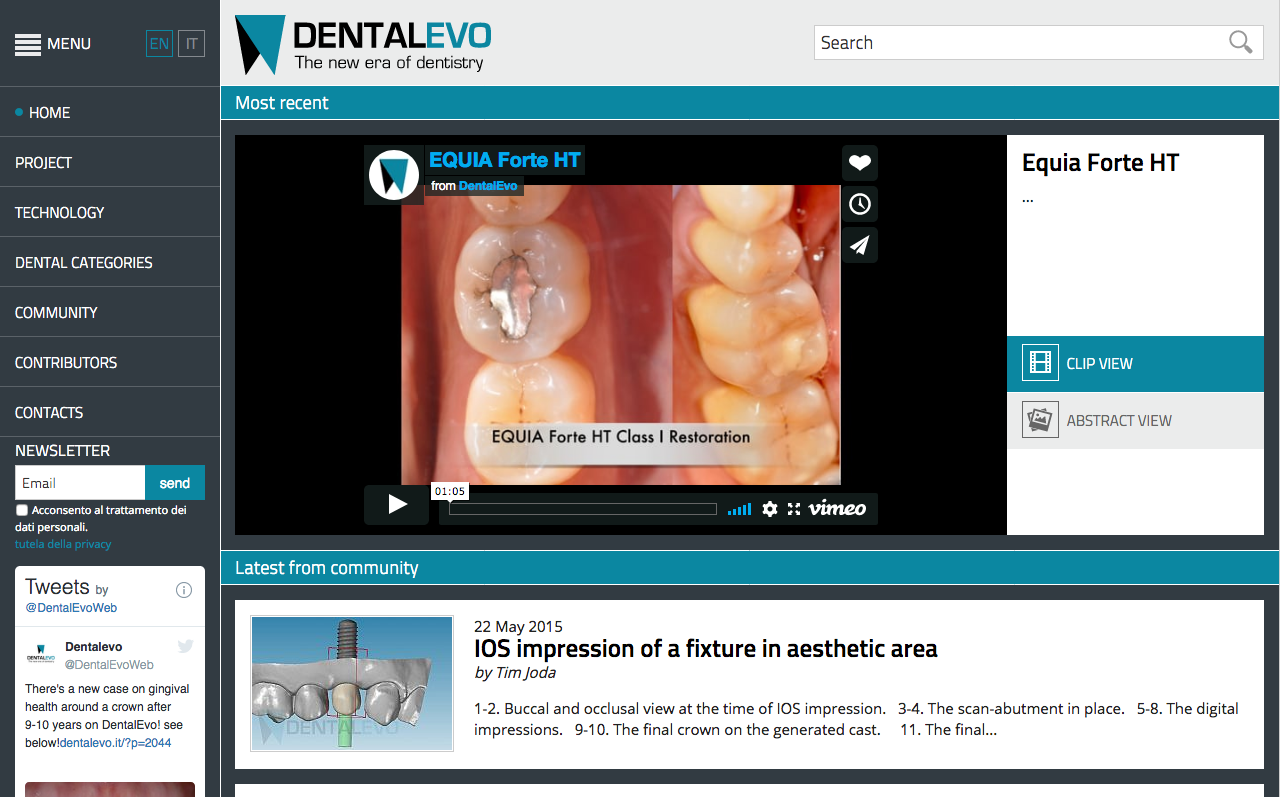Screen dimensions: 1280x797
Task: Open @DentalEvoWeb link under Tweets header
Action: click(x=71, y=608)
